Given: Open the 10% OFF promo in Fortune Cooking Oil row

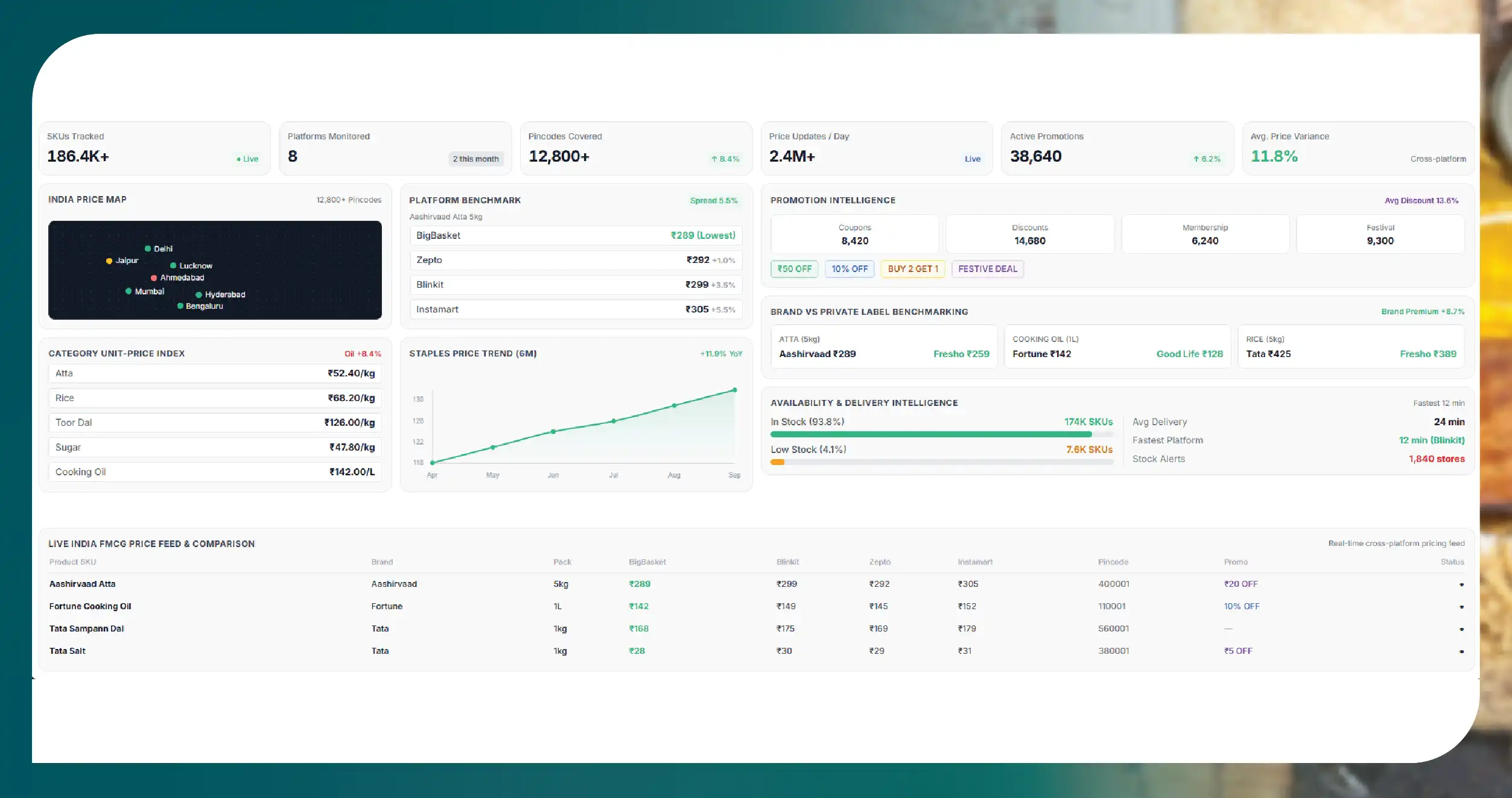Looking at the screenshot, I should click(x=1242, y=606).
